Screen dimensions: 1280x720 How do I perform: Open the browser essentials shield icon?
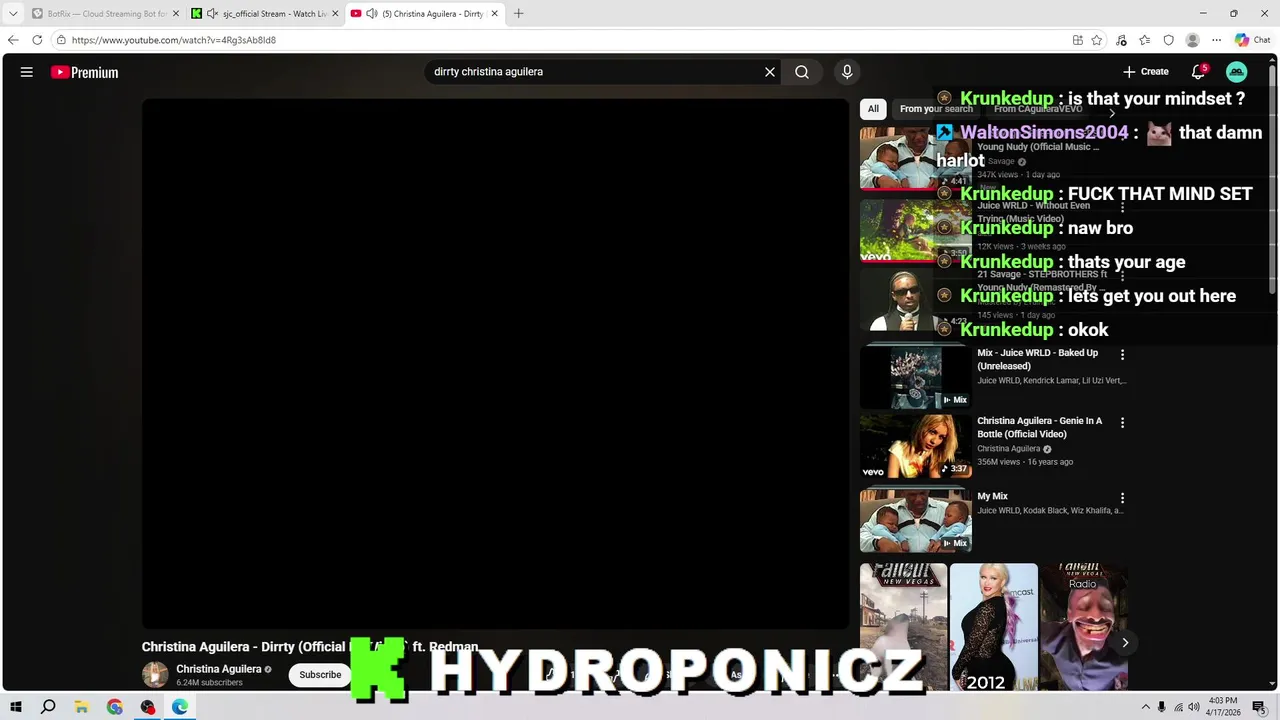(1168, 40)
